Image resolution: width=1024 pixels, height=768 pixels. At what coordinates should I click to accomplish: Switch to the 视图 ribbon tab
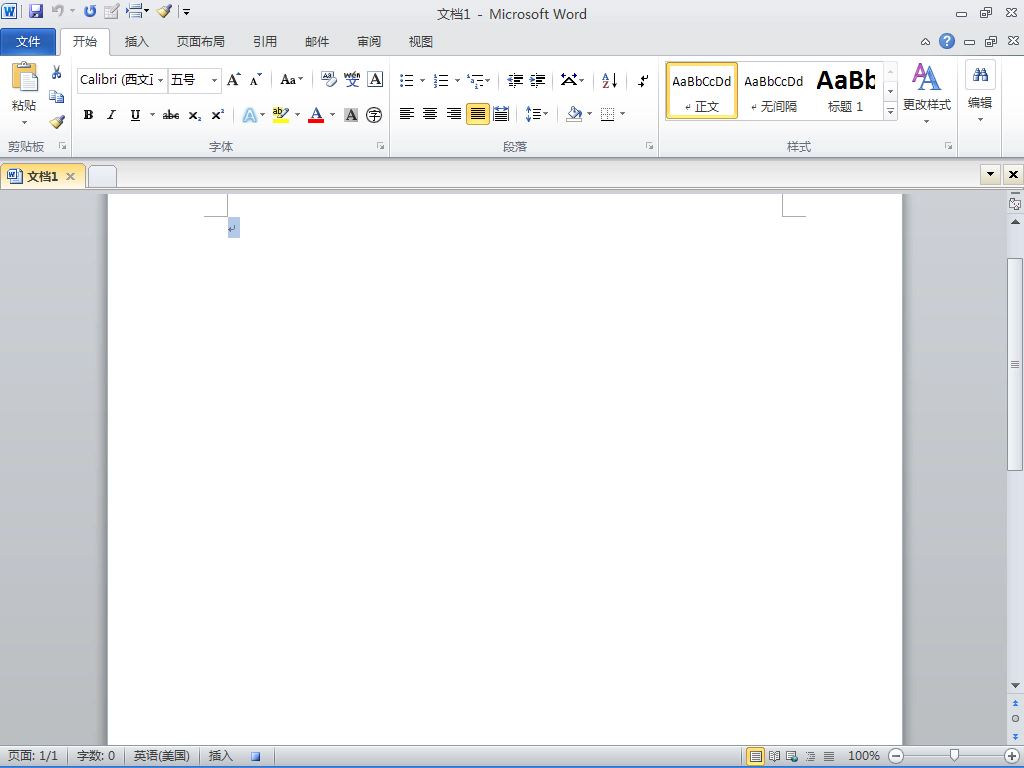pos(421,42)
